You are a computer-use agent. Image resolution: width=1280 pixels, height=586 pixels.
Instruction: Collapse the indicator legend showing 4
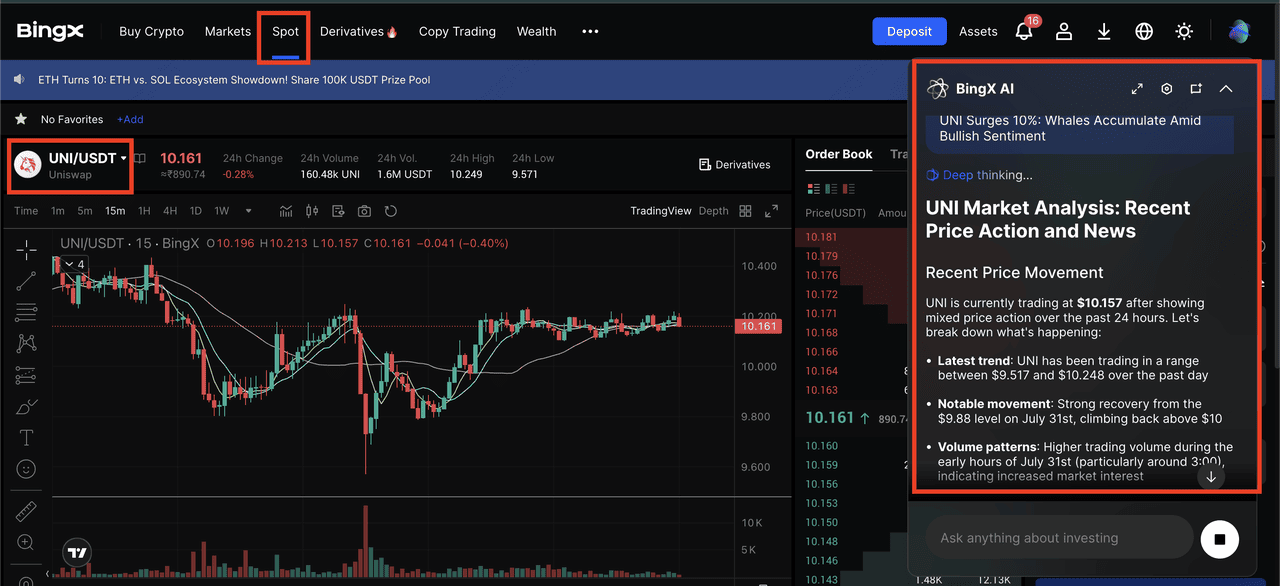pyautogui.click(x=74, y=264)
